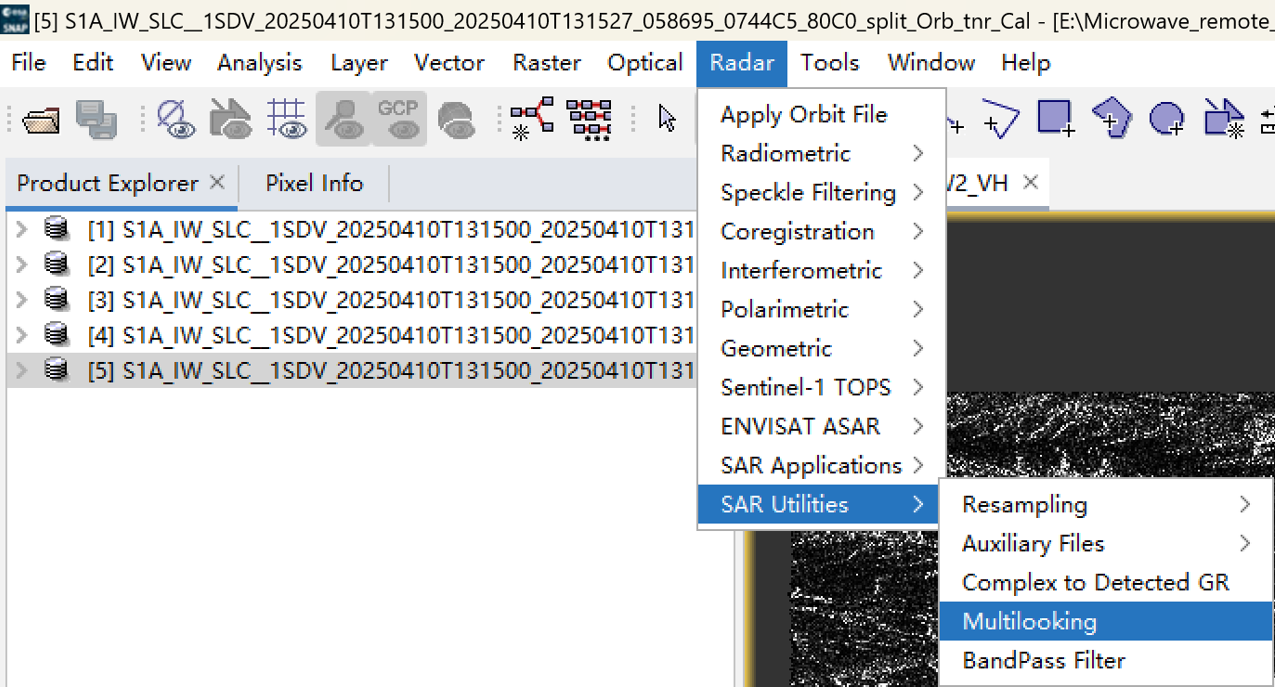This screenshot has height=688, width=1275.
Task: Open the Geometric submenu
Action: (x=821, y=348)
